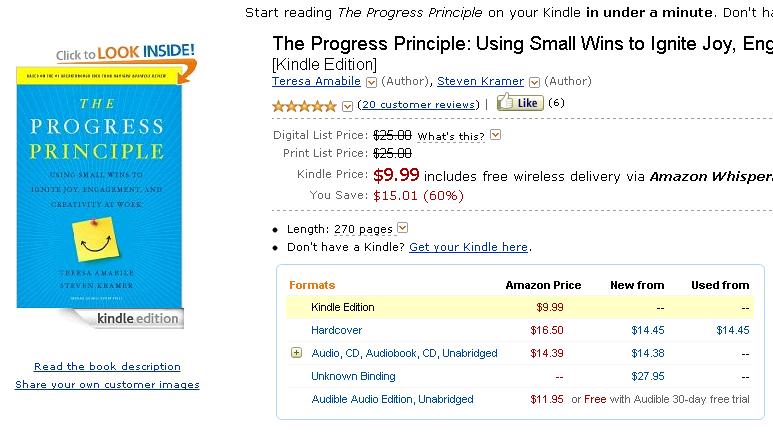Click the kindle edition badge under cover
773x435 pixels.
(139, 319)
